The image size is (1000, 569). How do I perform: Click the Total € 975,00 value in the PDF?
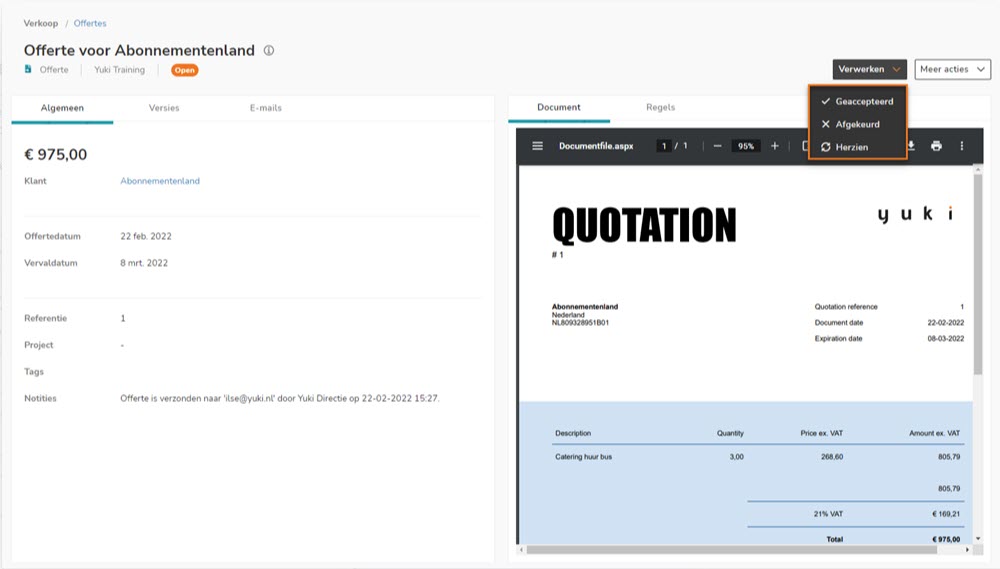pyautogui.click(x=946, y=539)
